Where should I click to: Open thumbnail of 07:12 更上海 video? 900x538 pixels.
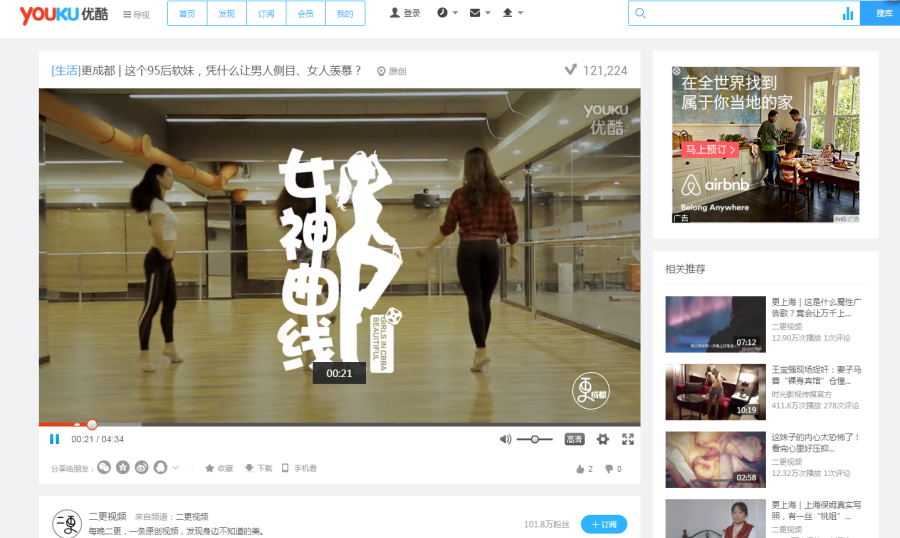(715, 324)
